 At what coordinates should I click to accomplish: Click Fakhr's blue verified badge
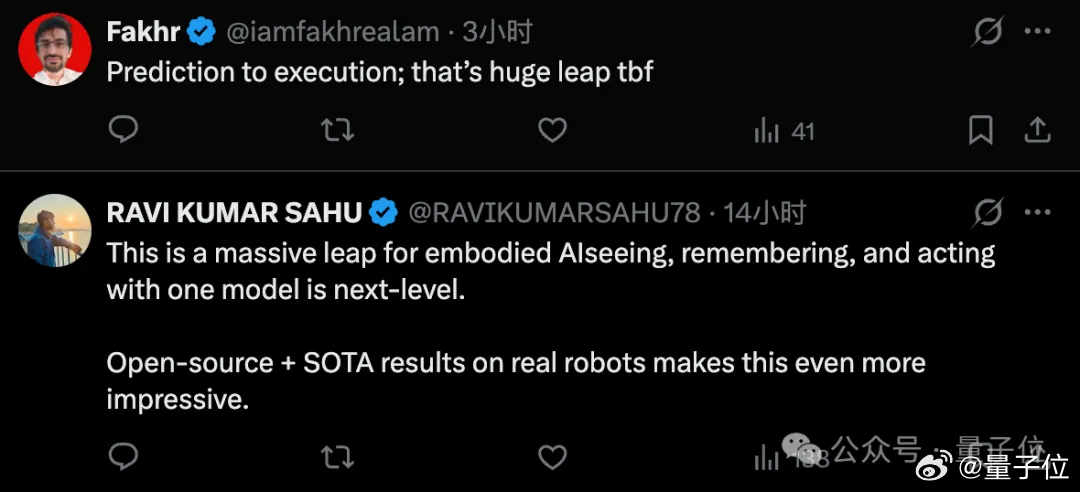(201, 33)
